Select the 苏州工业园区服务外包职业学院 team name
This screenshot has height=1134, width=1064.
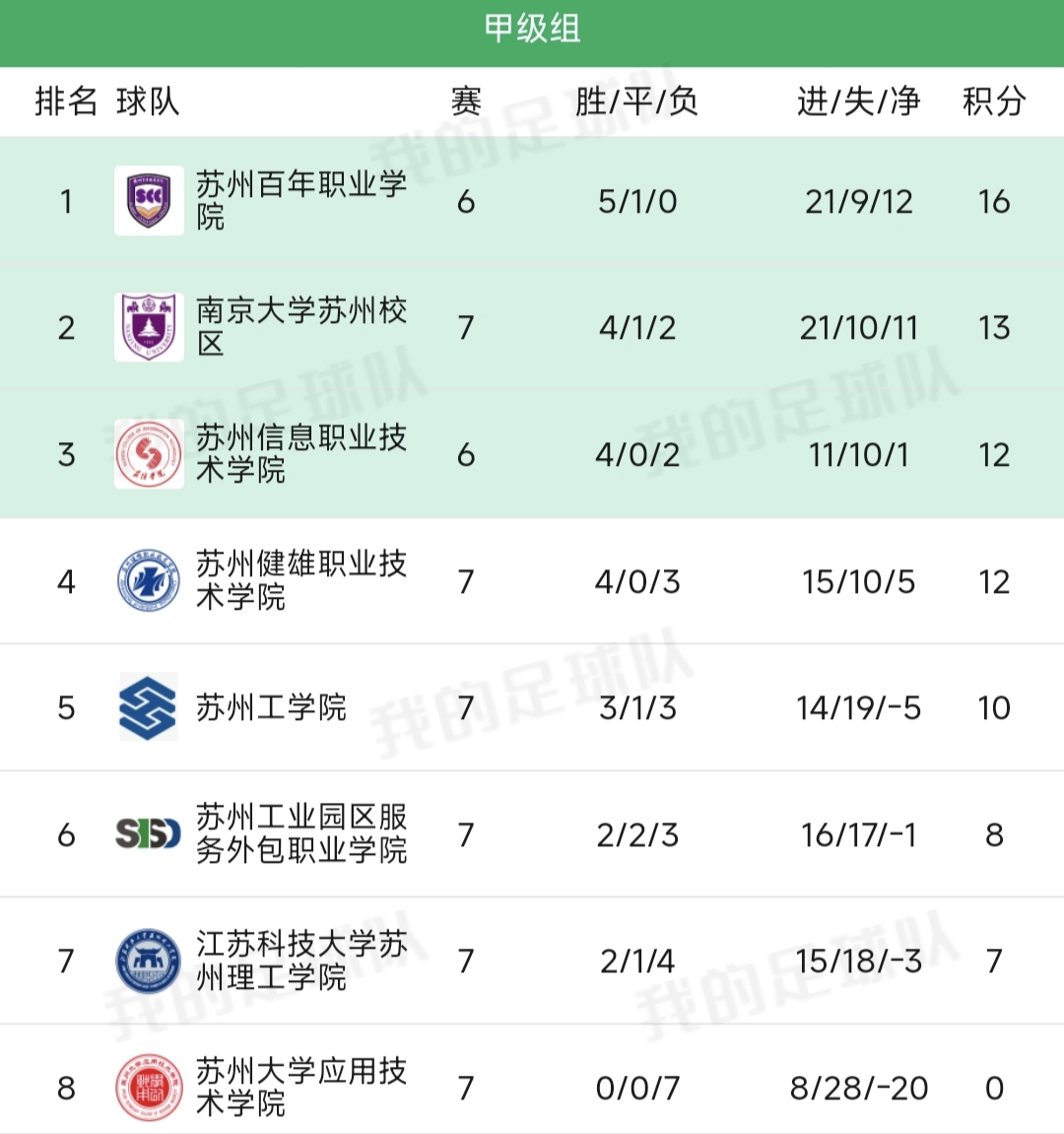click(x=300, y=834)
